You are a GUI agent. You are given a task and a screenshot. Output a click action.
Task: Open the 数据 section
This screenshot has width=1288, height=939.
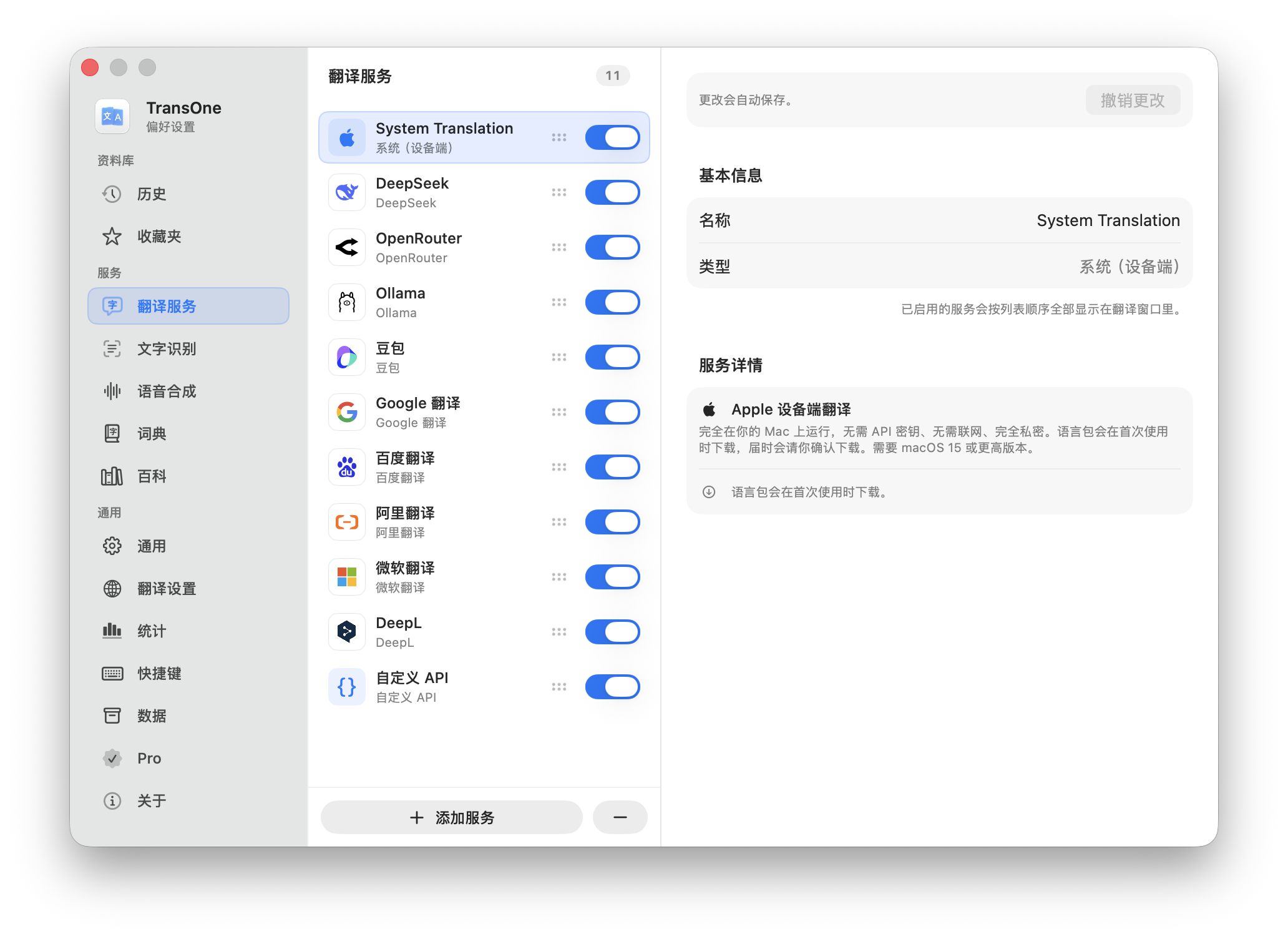tap(188, 715)
